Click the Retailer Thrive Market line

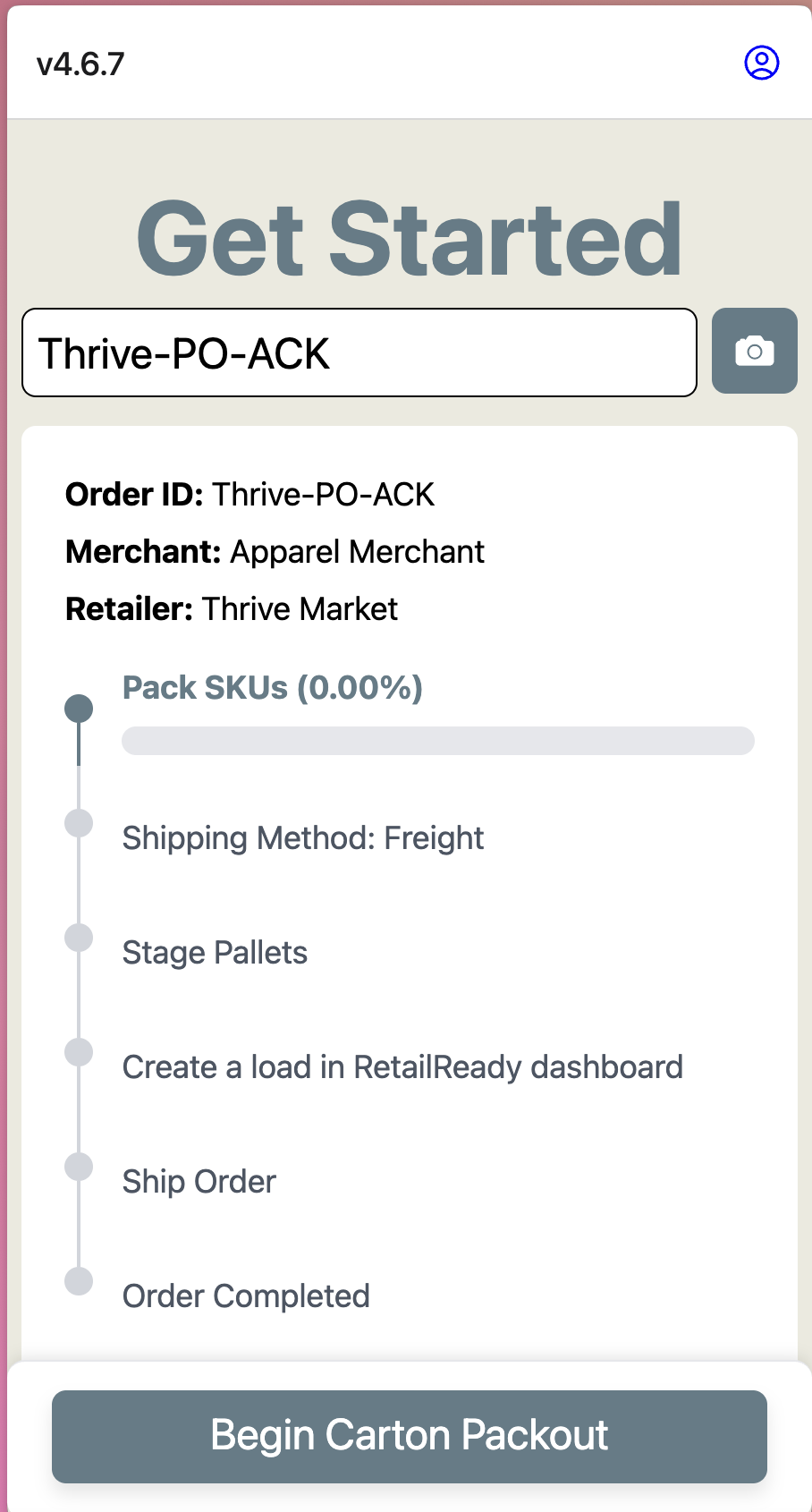tap(232, 609)
